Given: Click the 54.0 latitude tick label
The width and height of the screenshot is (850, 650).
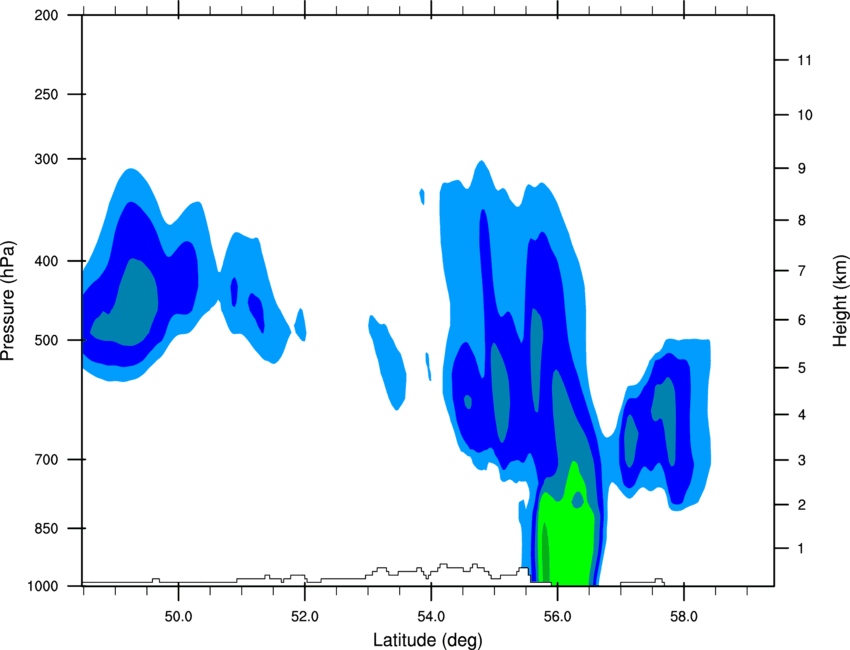Looking at the screenshot, I should 431,617.
